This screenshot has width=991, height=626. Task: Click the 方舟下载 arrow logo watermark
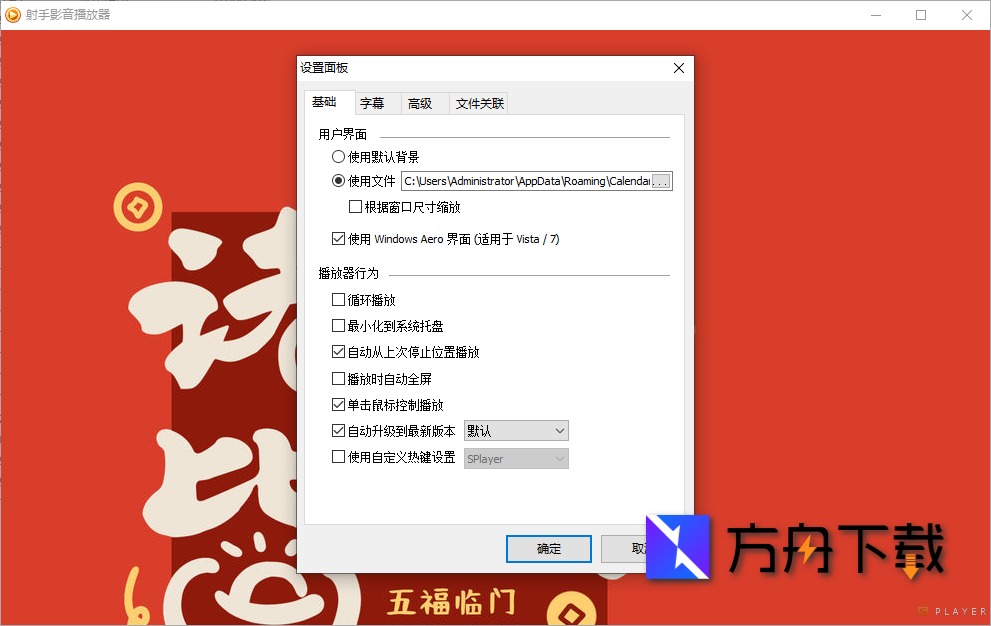point(678,548)
